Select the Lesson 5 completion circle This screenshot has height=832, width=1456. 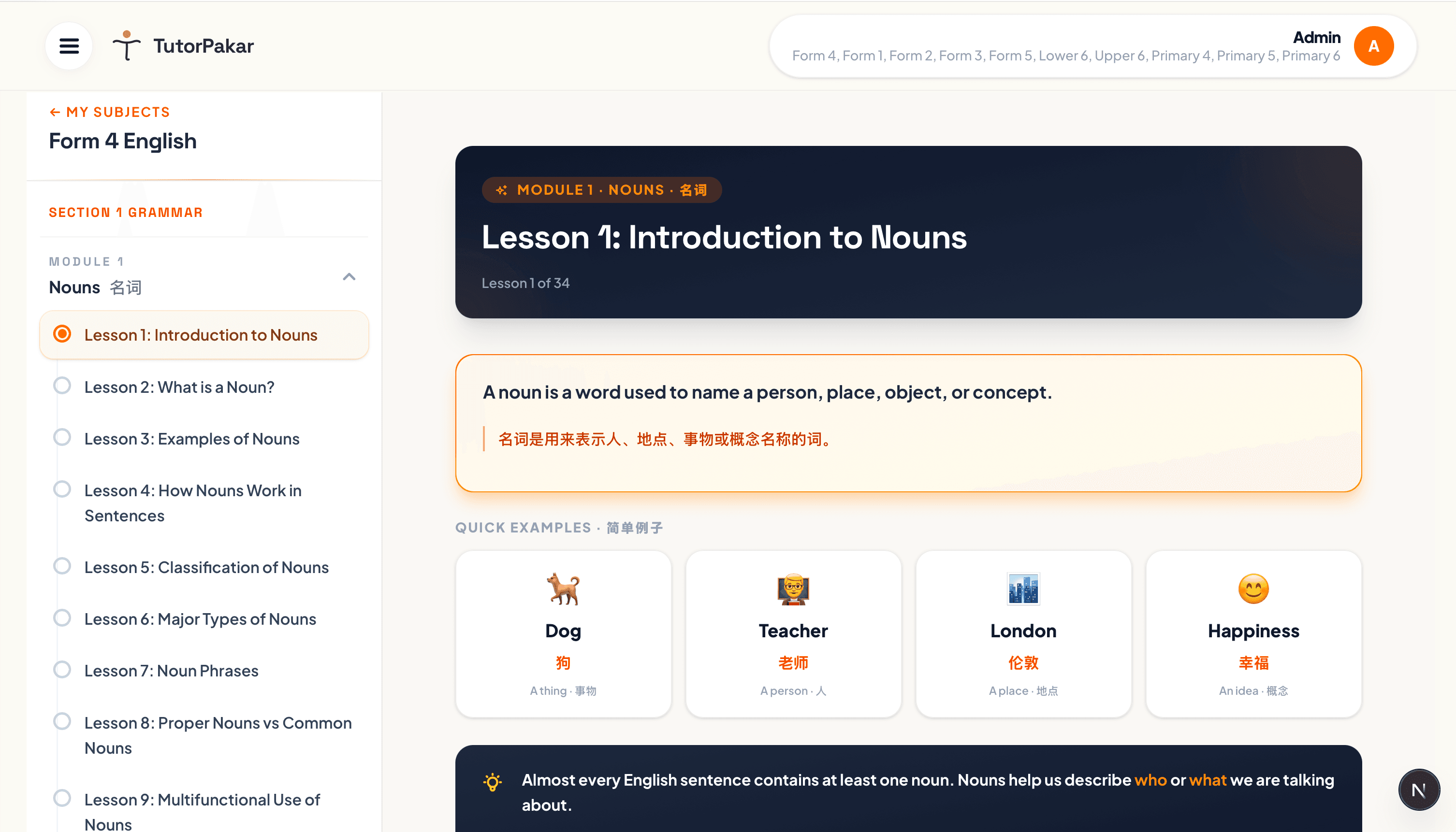62,565
